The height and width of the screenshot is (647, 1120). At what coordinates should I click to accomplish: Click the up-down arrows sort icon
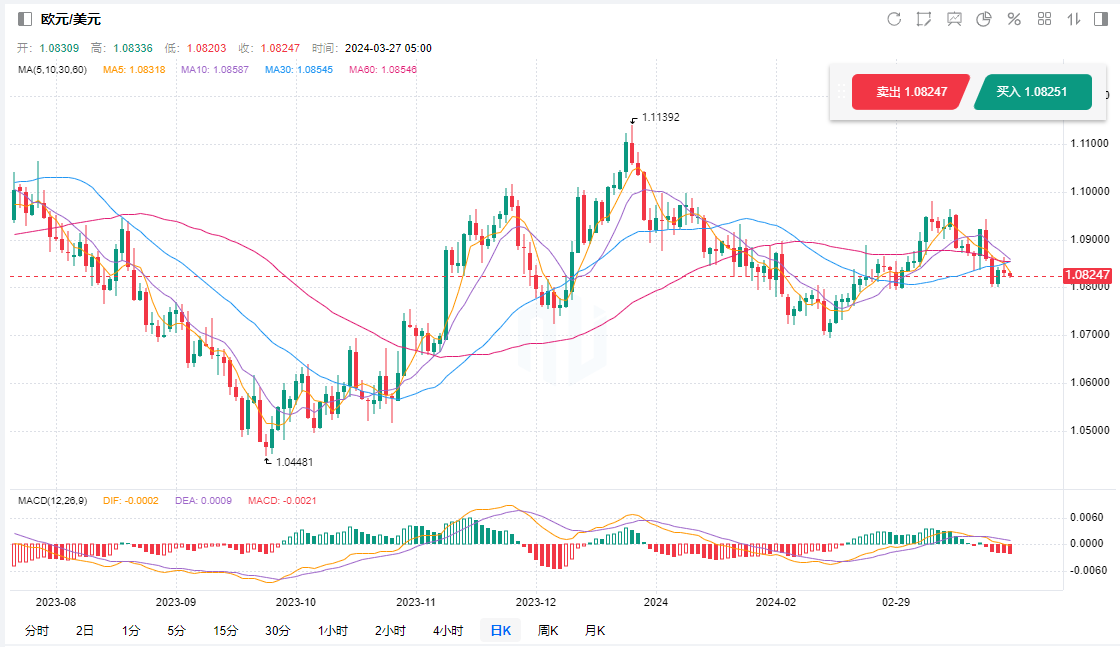[1074, 19]
